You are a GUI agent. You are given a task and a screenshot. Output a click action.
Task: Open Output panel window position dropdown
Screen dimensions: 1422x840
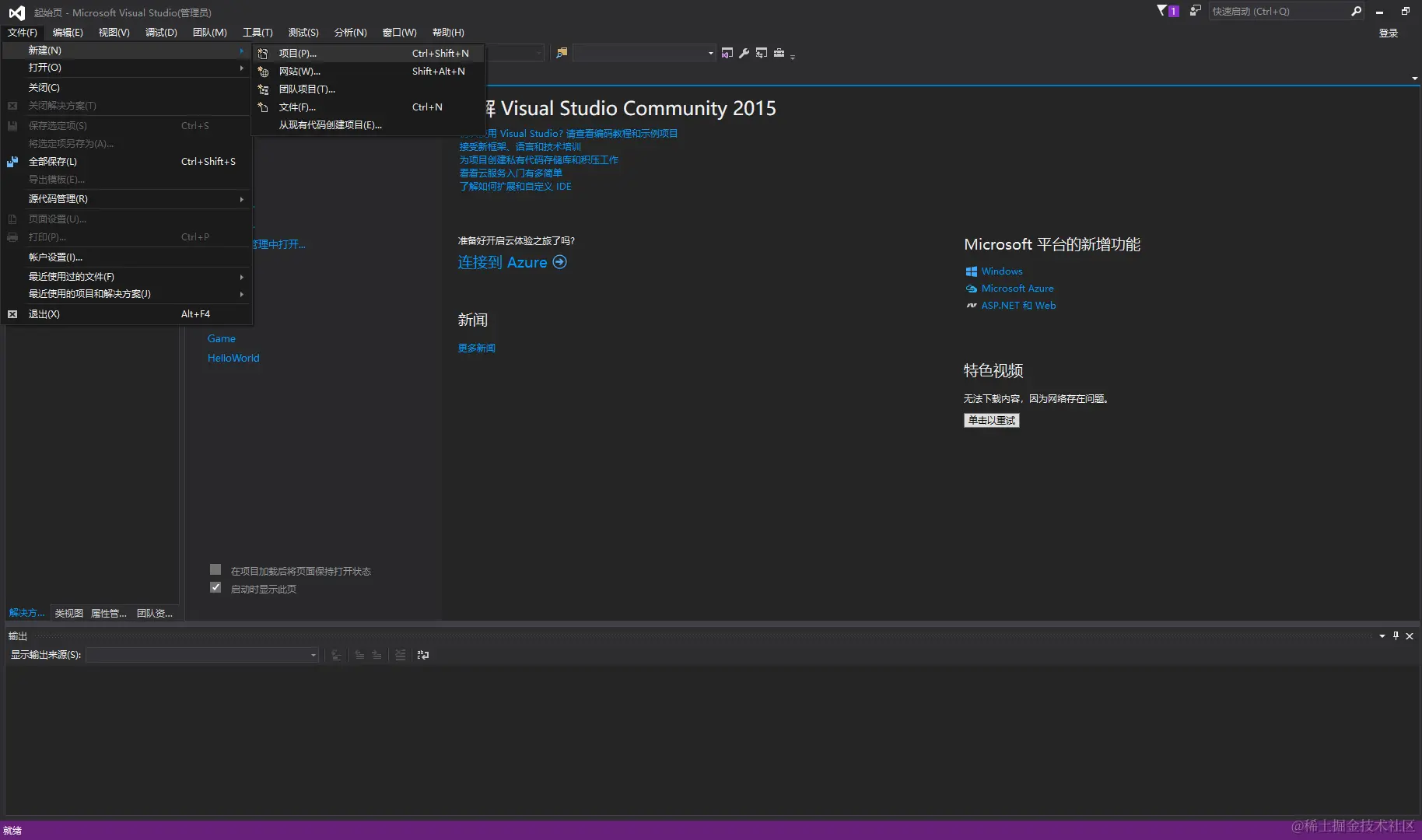tap(1382, 636)
